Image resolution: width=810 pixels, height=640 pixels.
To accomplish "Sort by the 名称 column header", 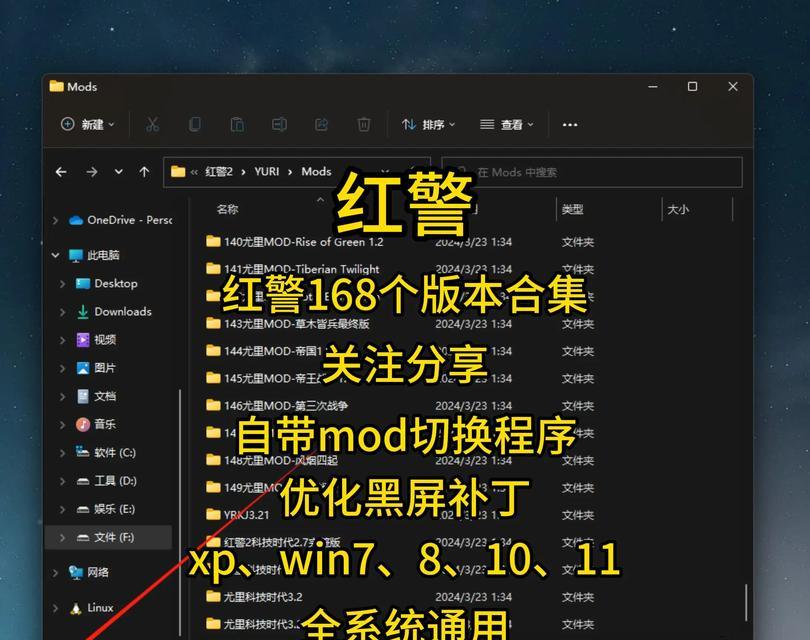I will [x=228, y=209].
